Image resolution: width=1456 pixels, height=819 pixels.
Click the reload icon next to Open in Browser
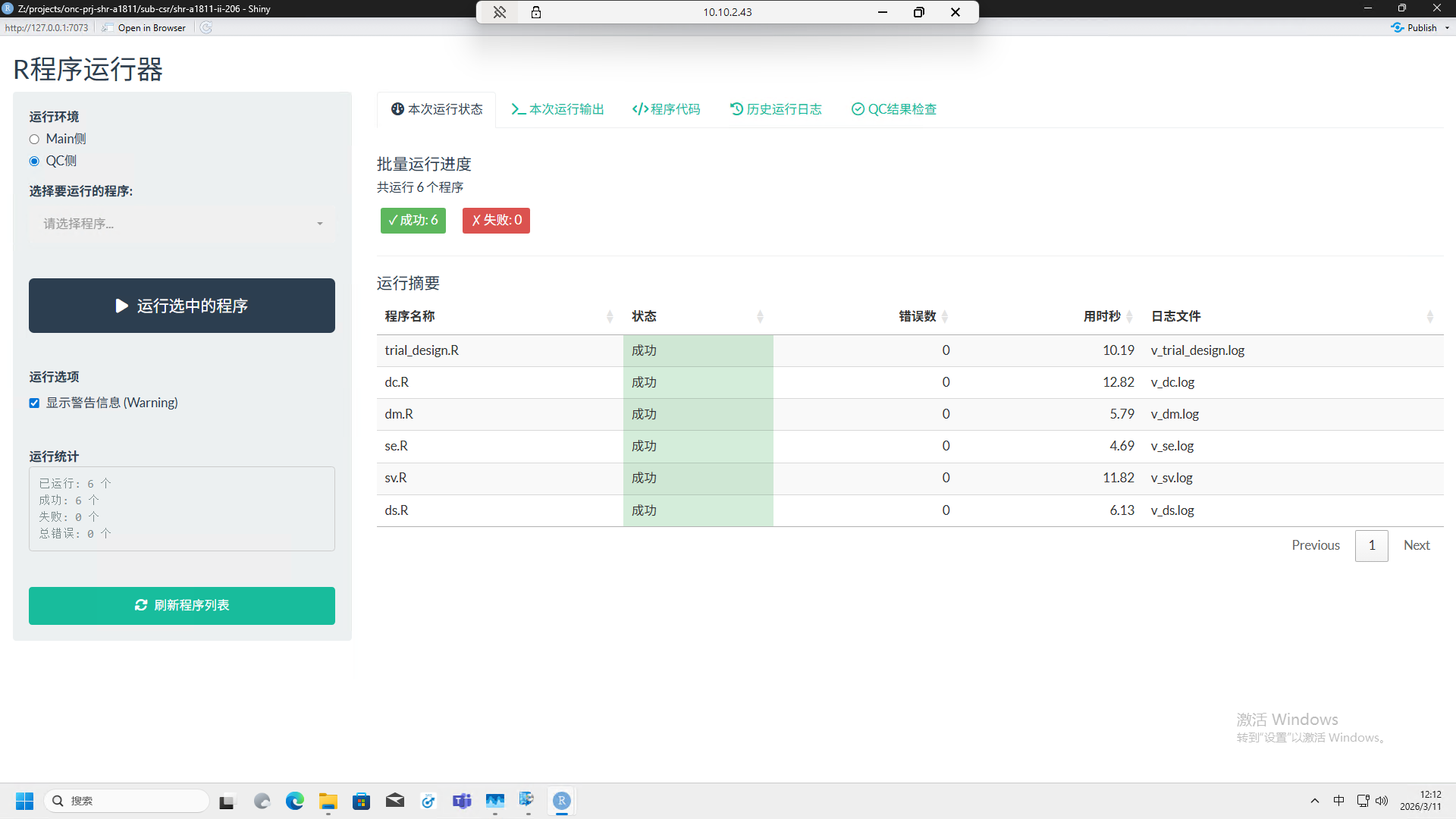pyautogui.click(x=206, y=28)
